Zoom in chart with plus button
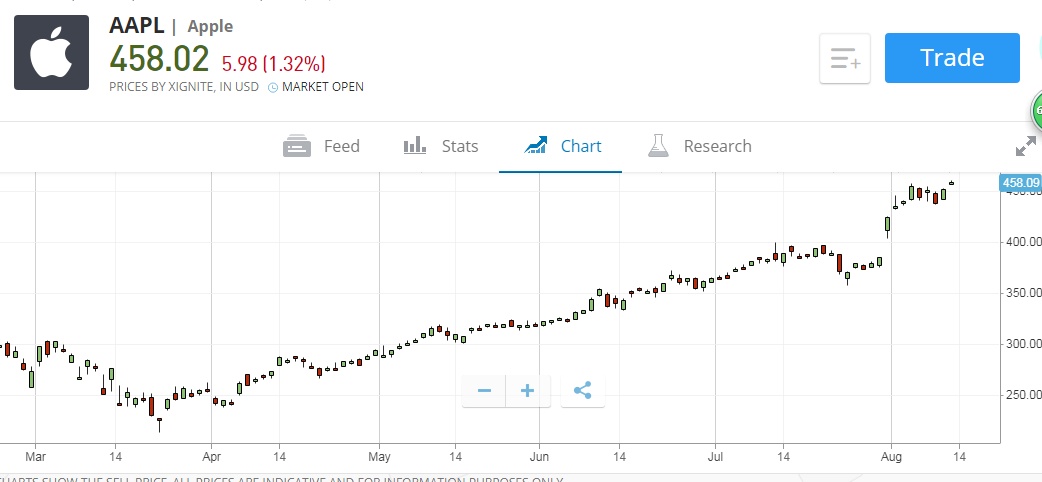 [x=528, y=391]
